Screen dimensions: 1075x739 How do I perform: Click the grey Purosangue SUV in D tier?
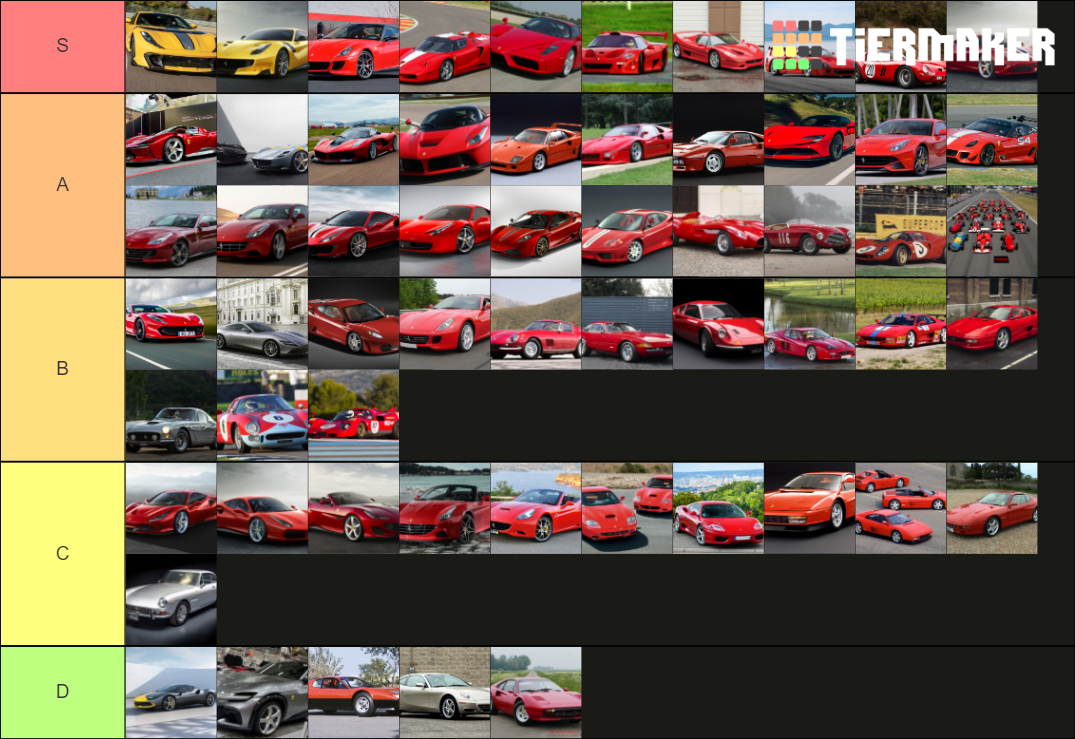pyautogui.click(x=261, y=690)
